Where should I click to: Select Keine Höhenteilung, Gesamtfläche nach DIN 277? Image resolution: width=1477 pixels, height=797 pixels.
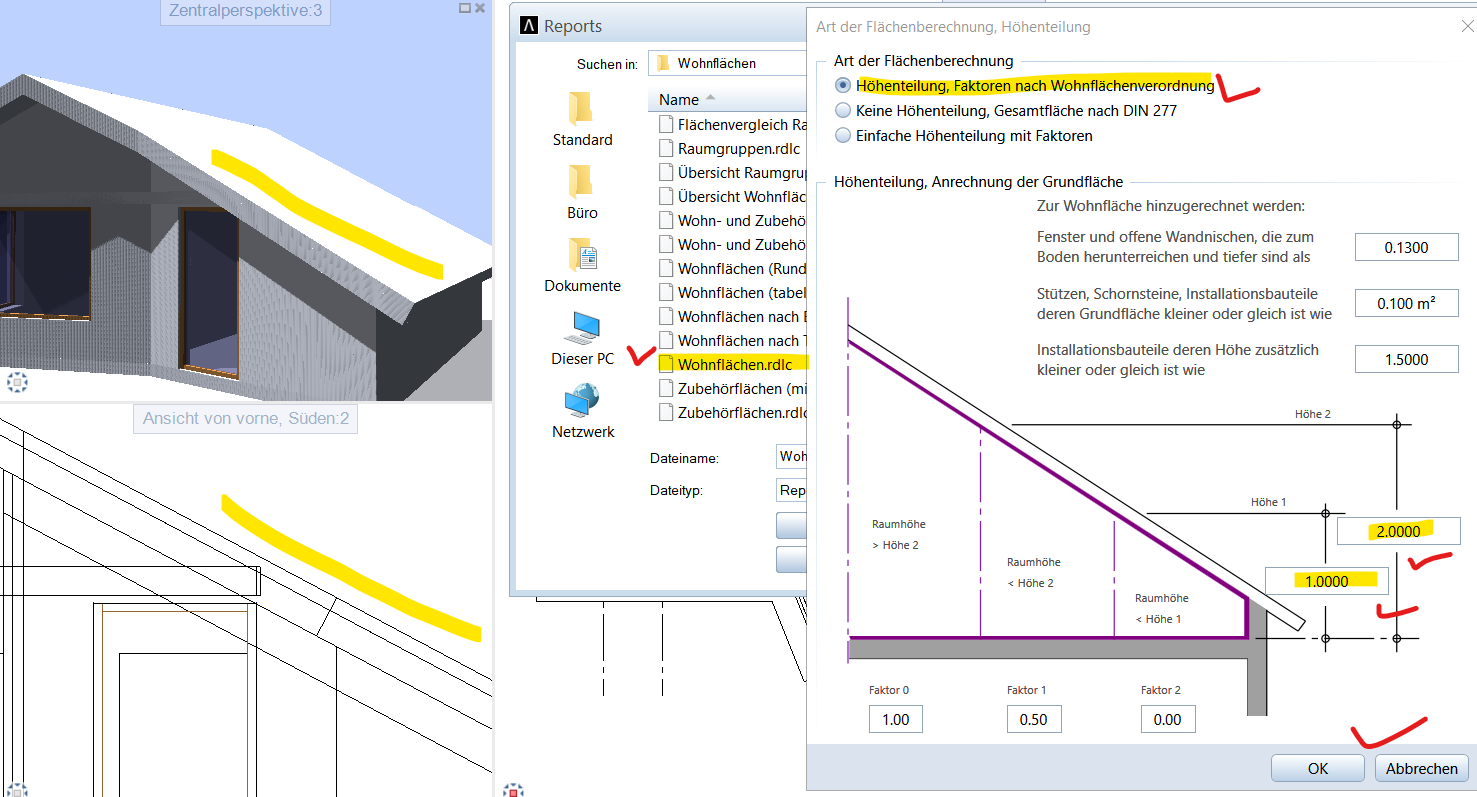click(x=844, y=110)
